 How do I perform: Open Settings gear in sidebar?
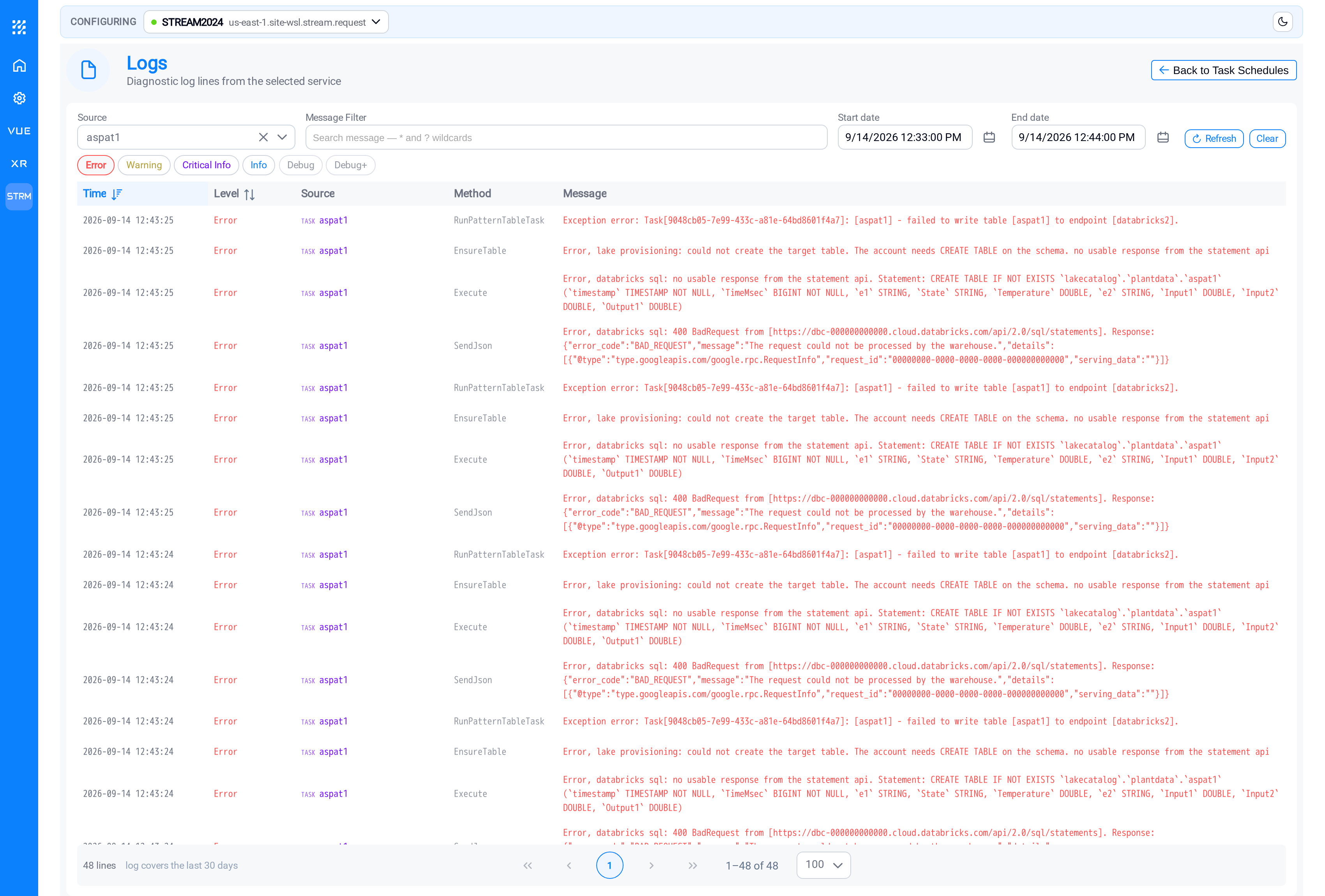point(19,98)
